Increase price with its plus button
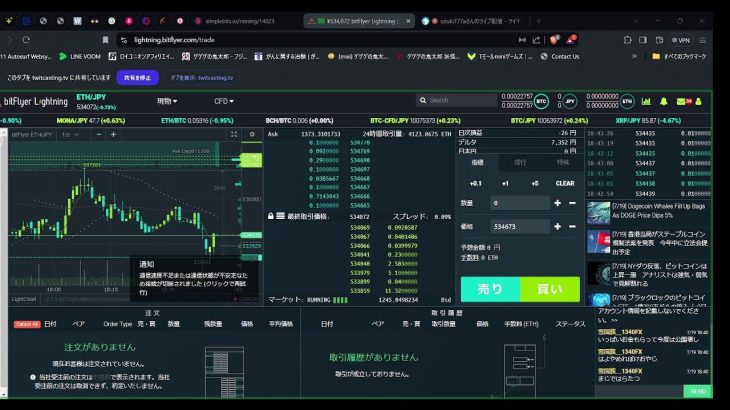The height and width of the screenshot is (410, 730). click(557, 226)
